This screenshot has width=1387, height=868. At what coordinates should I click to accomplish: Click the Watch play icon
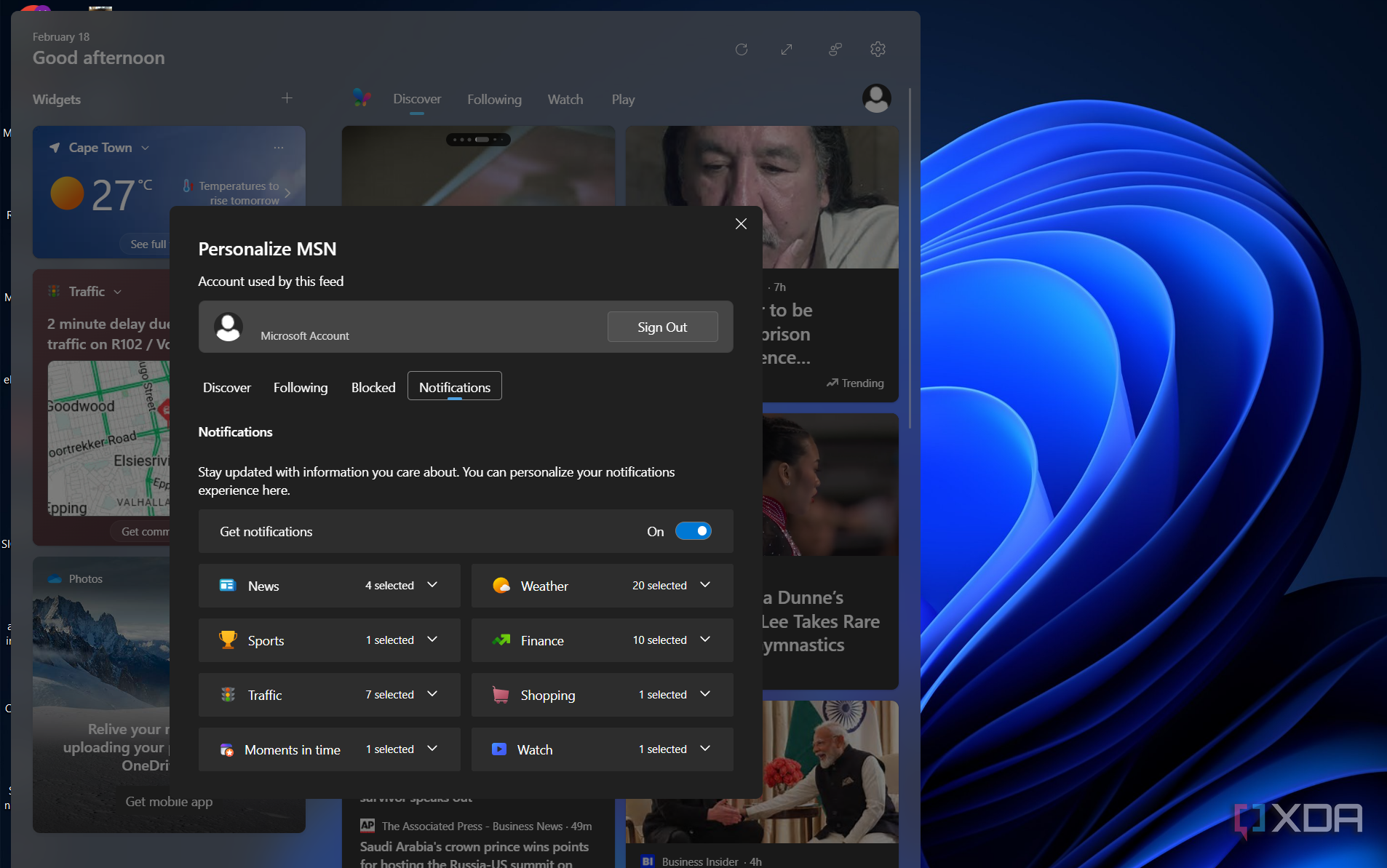point(499,749)
